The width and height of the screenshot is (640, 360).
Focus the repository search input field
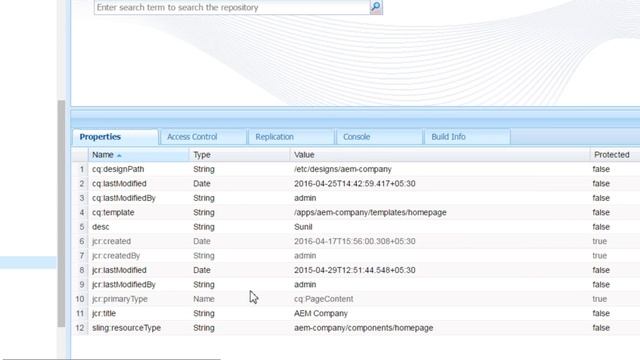(232, 7)
